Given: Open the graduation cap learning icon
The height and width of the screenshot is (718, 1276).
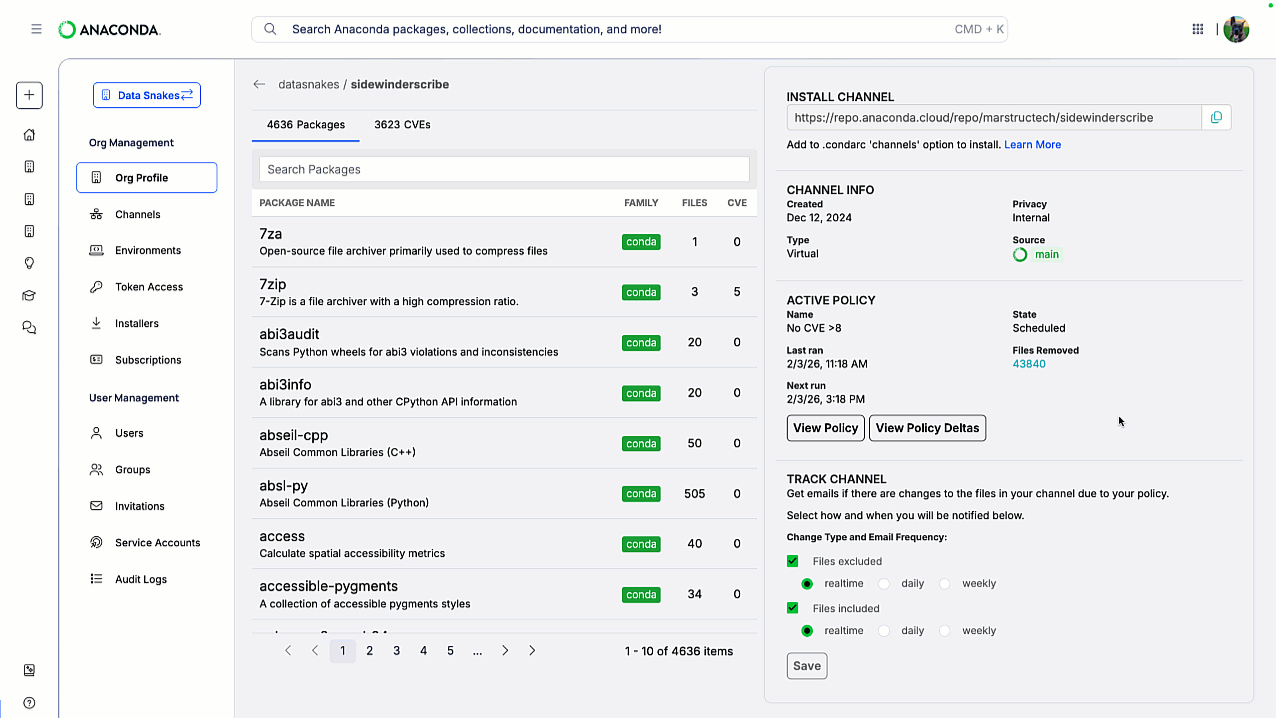Looking at the screenshot, I should point(29,295).
